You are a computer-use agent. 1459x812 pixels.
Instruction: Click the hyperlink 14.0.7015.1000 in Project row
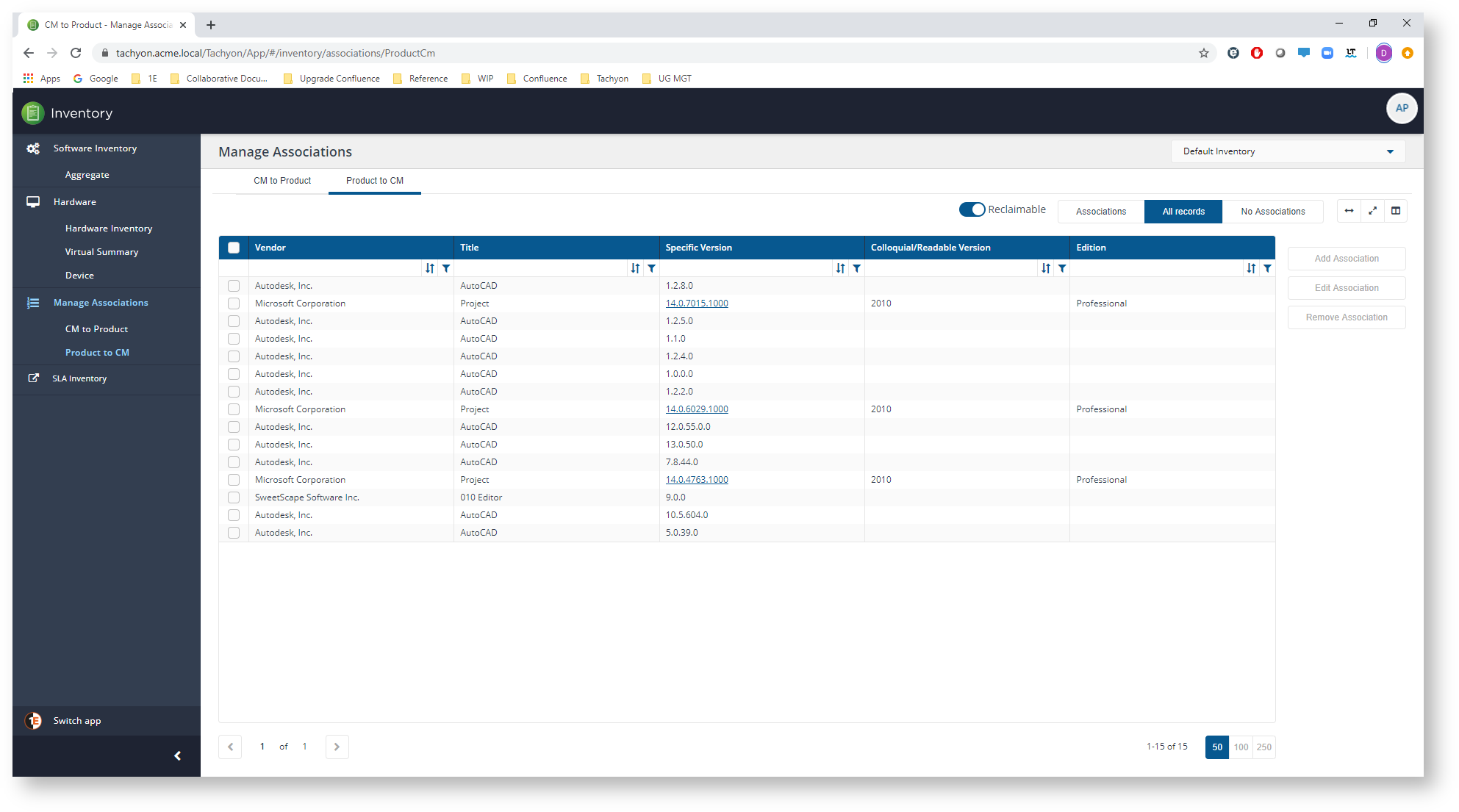pos(697,303)
